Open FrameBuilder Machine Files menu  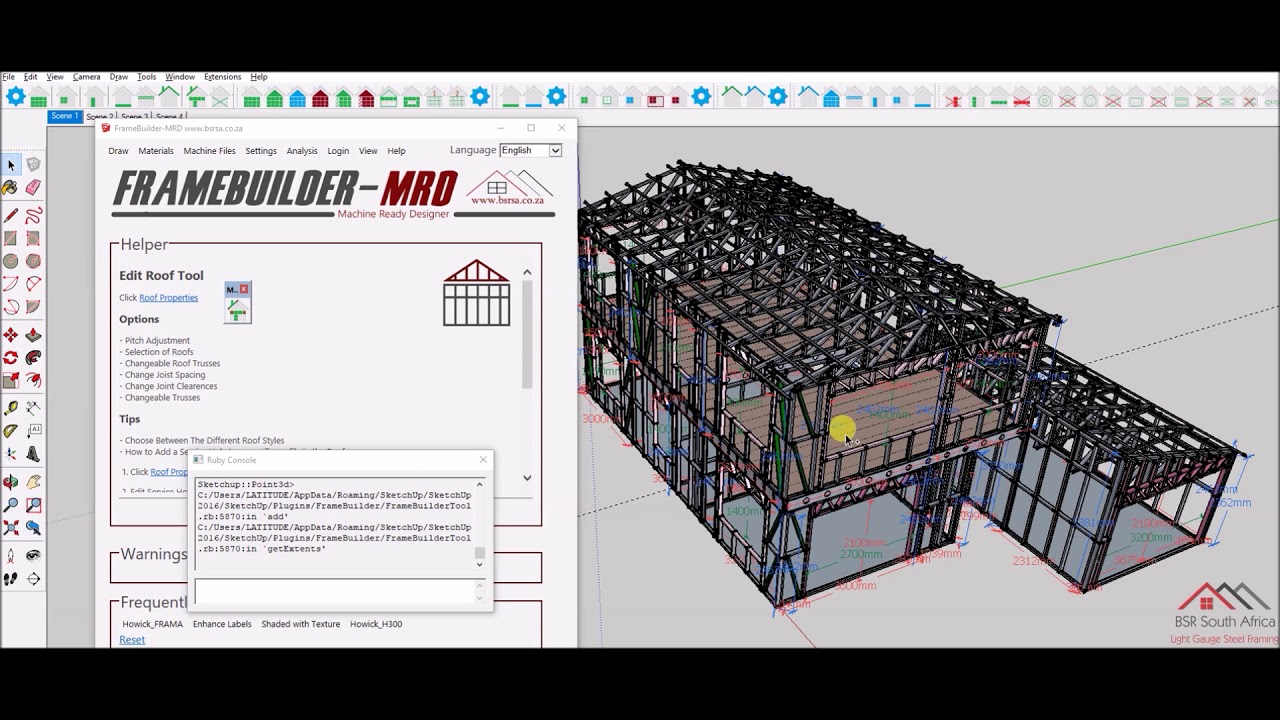point(209,151)
